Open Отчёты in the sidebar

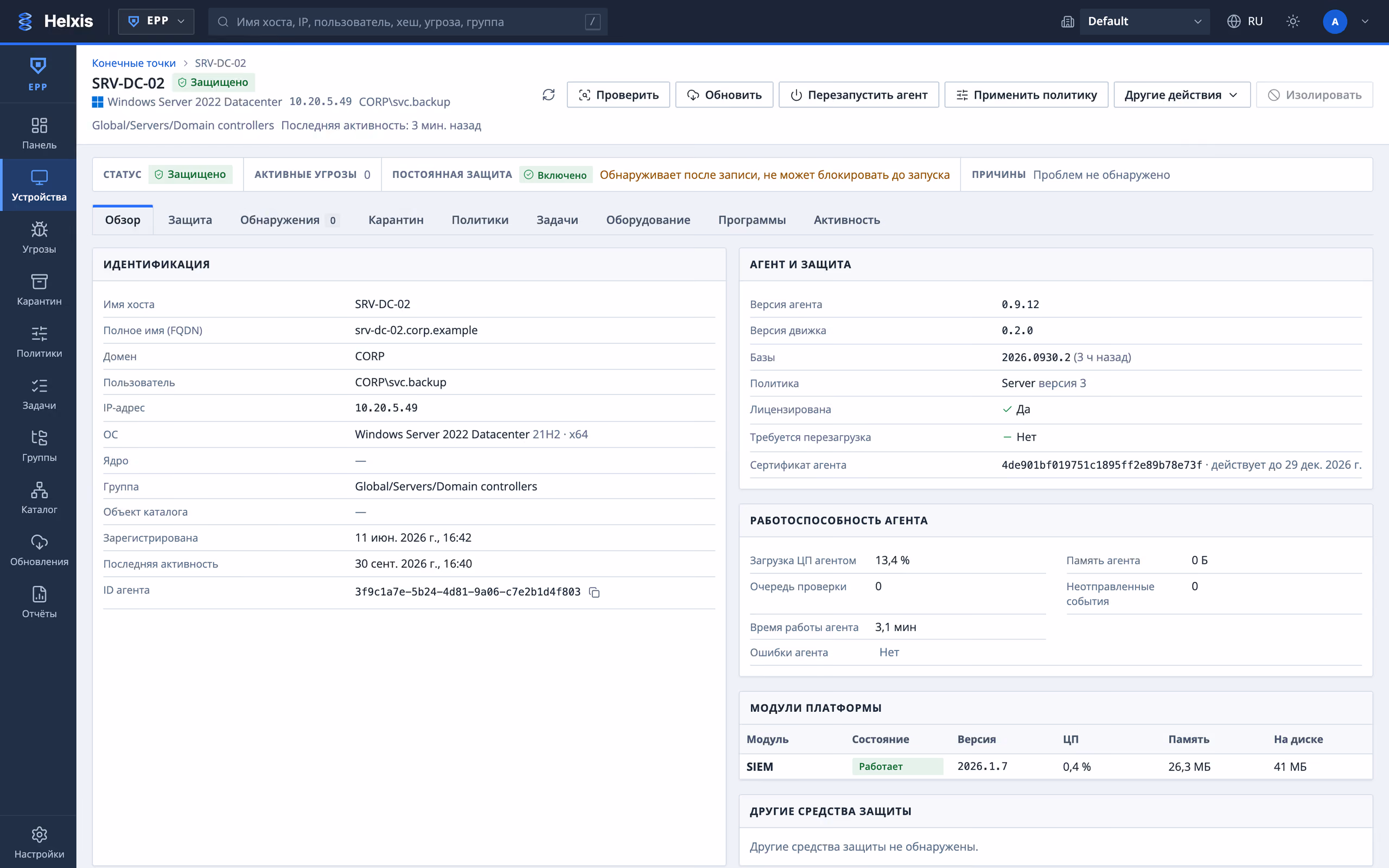click(x=39, y=602)
